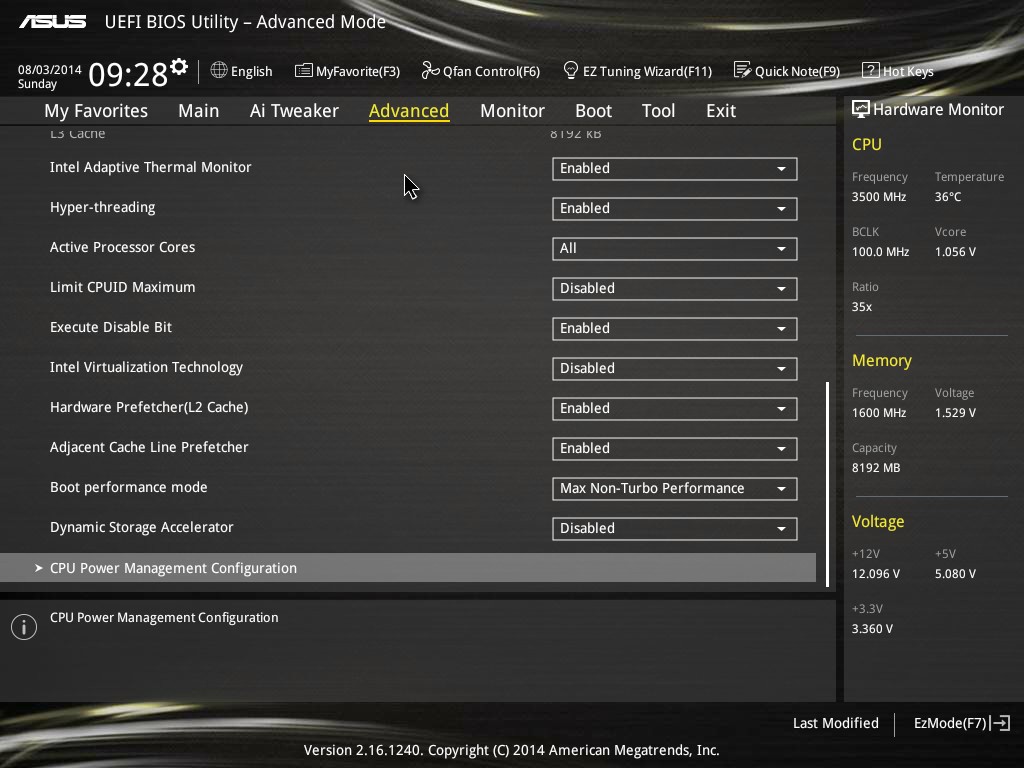Click the Hot Keys question mark icon
The image size is (1024, 768).
pos(871,71)
